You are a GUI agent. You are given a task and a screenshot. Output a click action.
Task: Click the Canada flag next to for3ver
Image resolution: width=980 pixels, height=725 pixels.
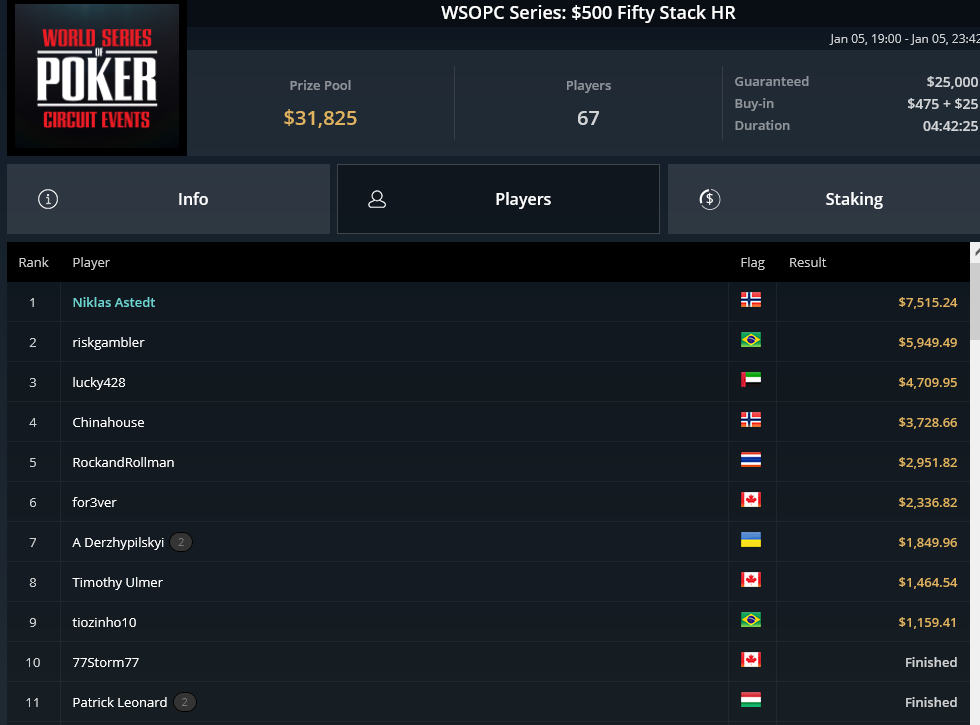(751, 500)
